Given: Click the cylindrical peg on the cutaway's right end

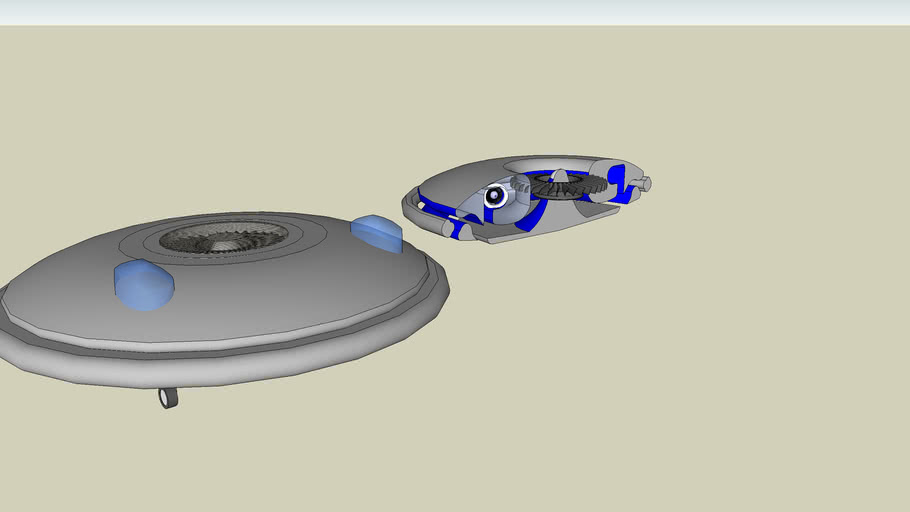Looking at the screenshot, I should [645, 183].
